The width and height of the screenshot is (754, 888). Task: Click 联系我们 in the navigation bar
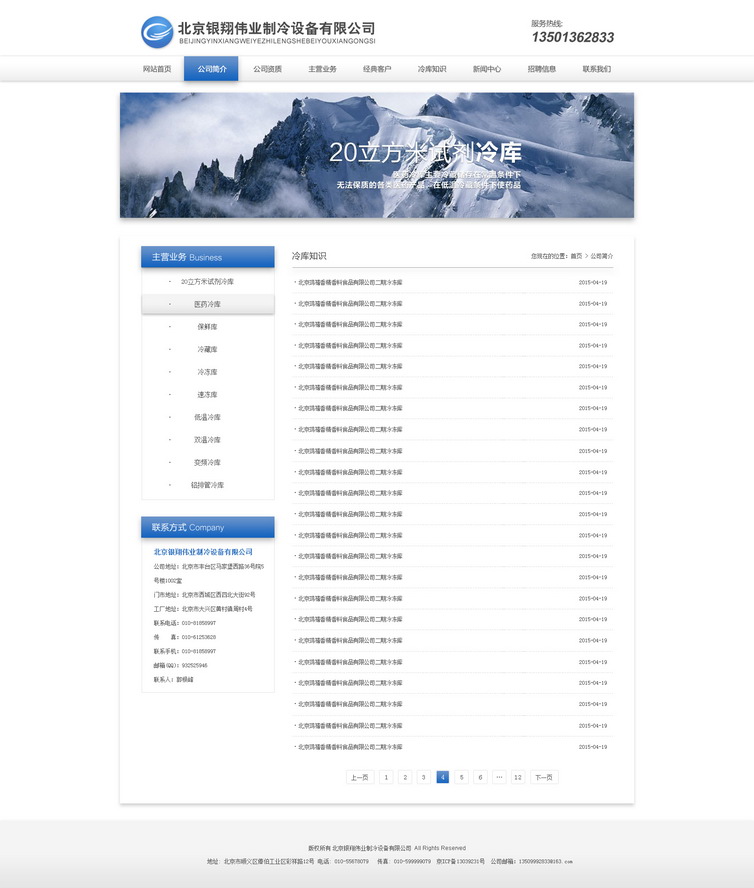click(596, 69)
